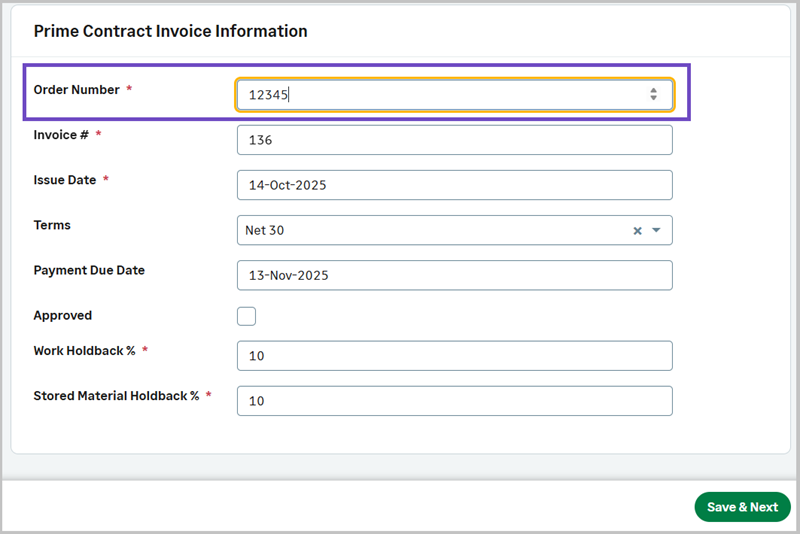Tick the Approved checkbox

(x=246, y=317)
